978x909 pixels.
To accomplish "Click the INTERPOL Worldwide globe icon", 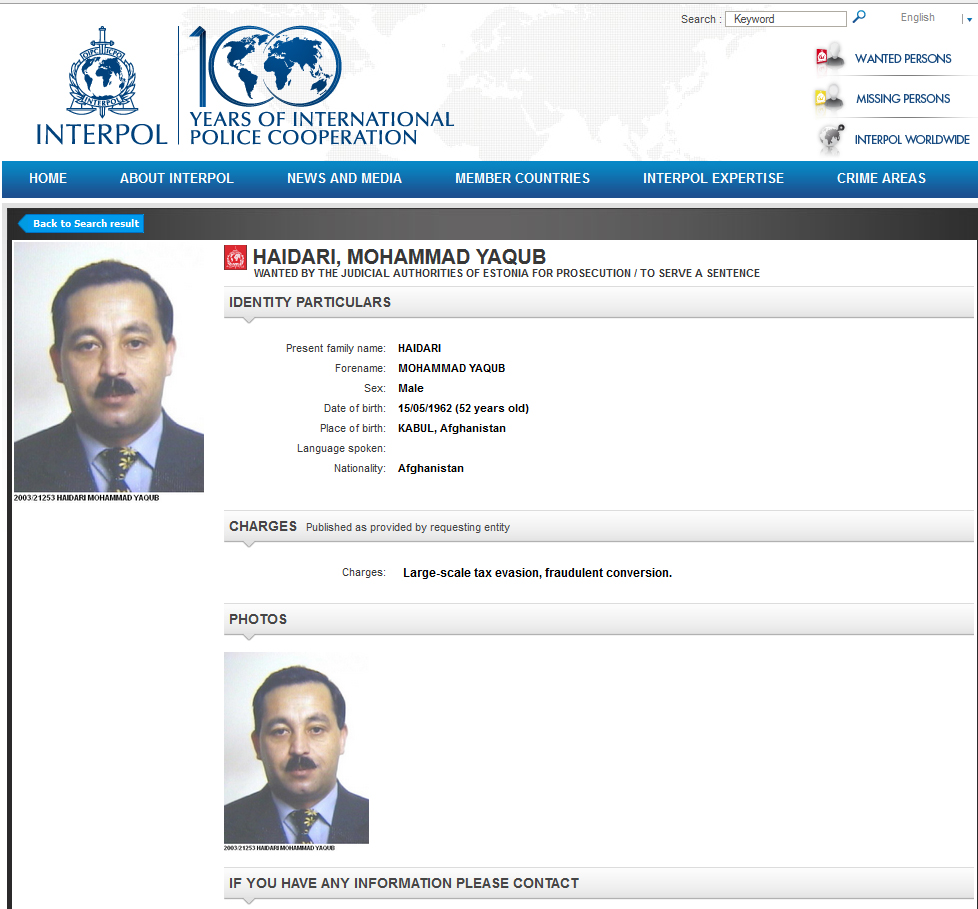I will (830, 138).
